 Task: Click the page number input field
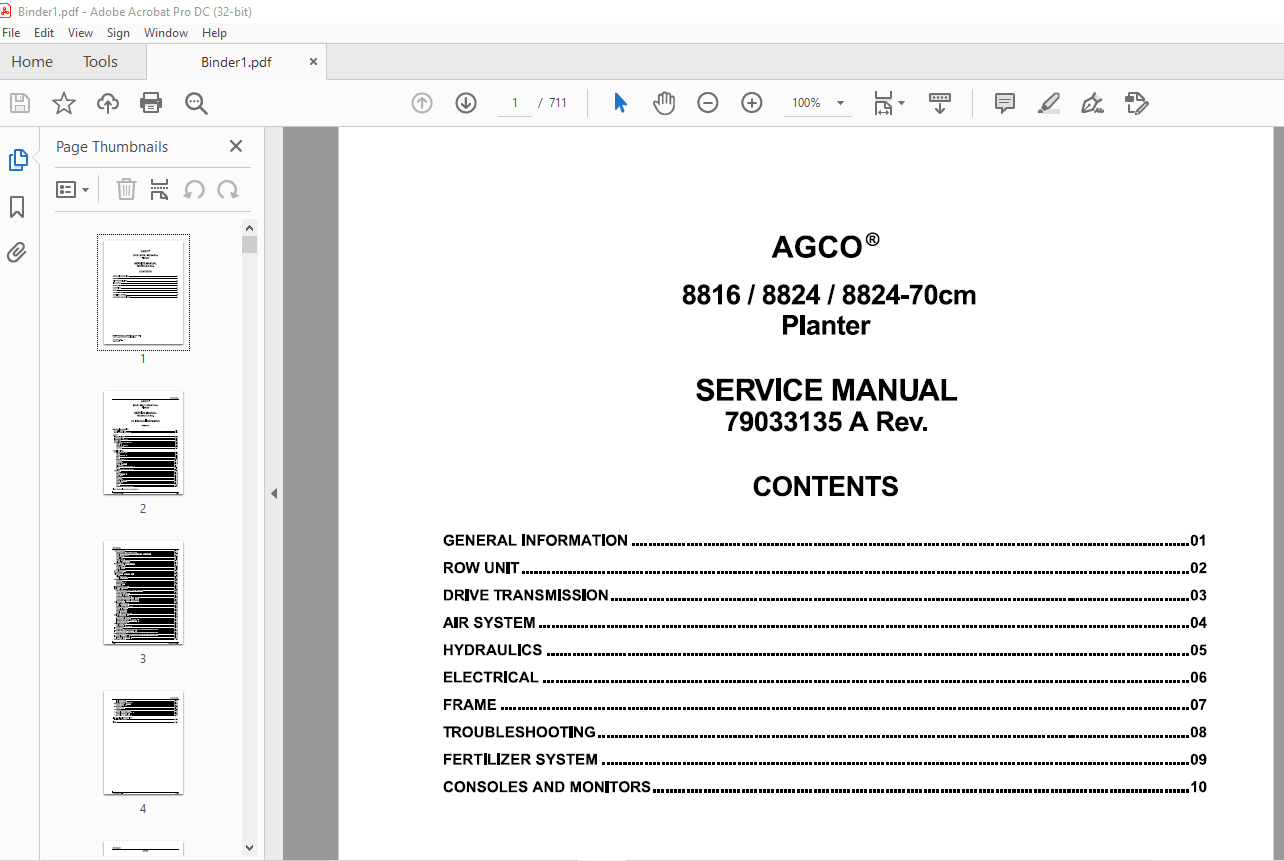coord(515,103)
